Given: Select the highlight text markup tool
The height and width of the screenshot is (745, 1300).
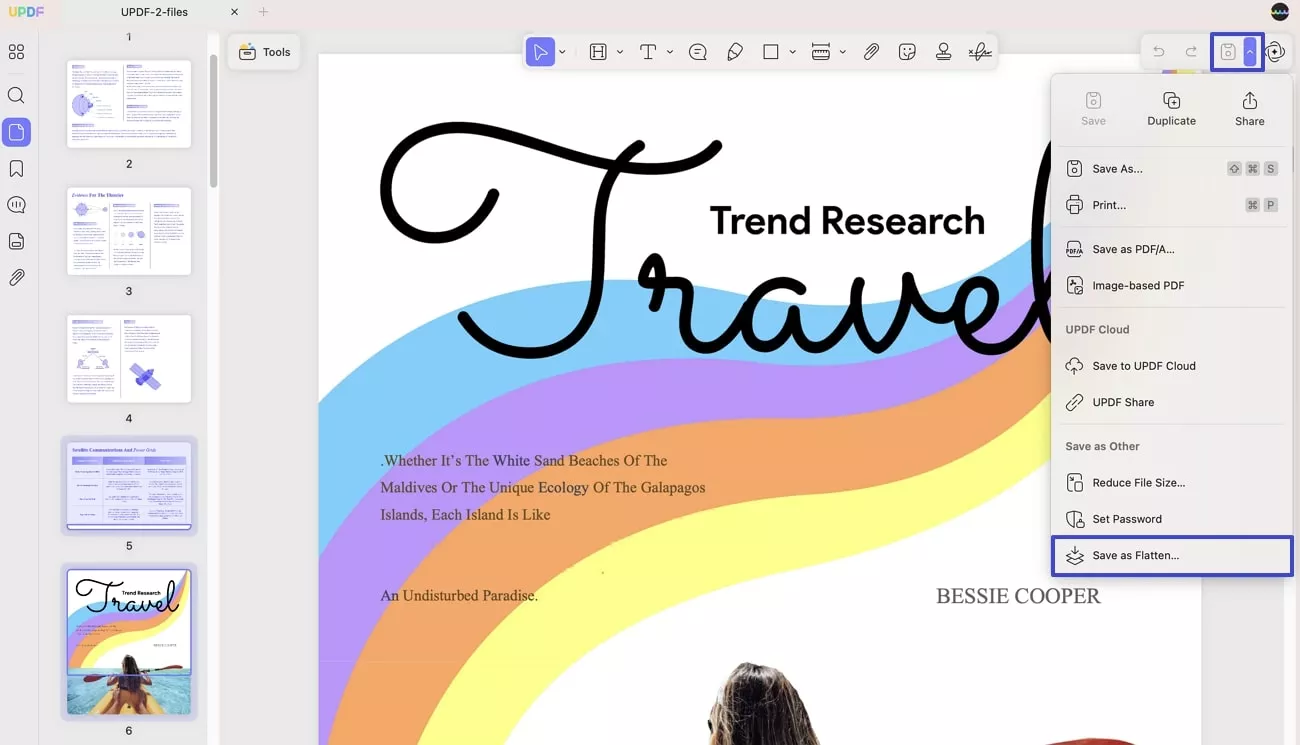Looking at the screenshot, I should pyautogui.click(x=598, y=52).
